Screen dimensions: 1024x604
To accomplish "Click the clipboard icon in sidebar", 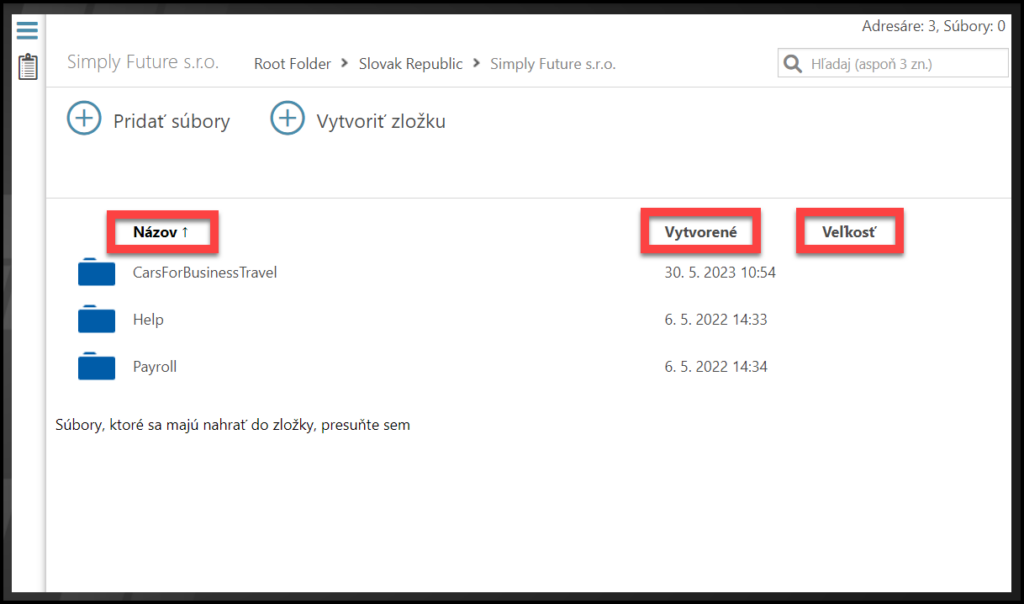I will point(28,67).
